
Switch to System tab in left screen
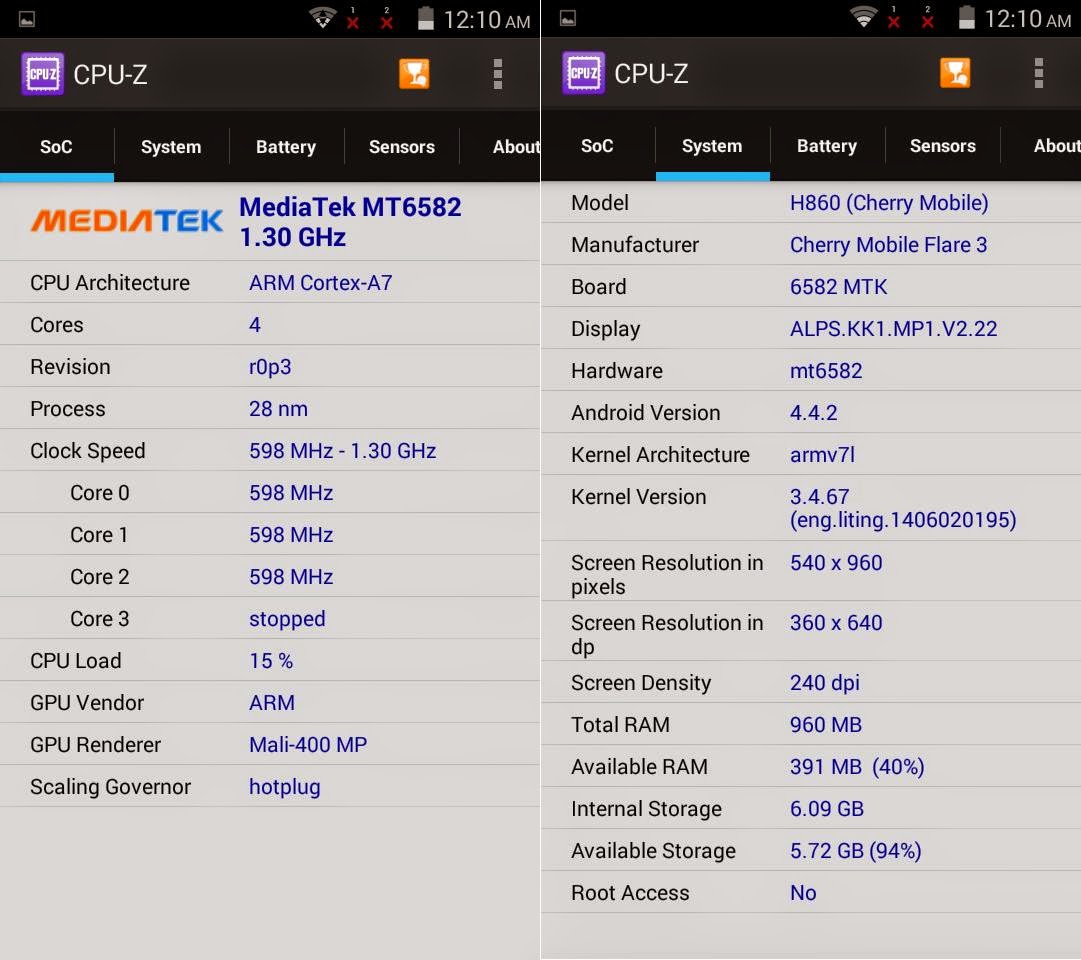171,147
